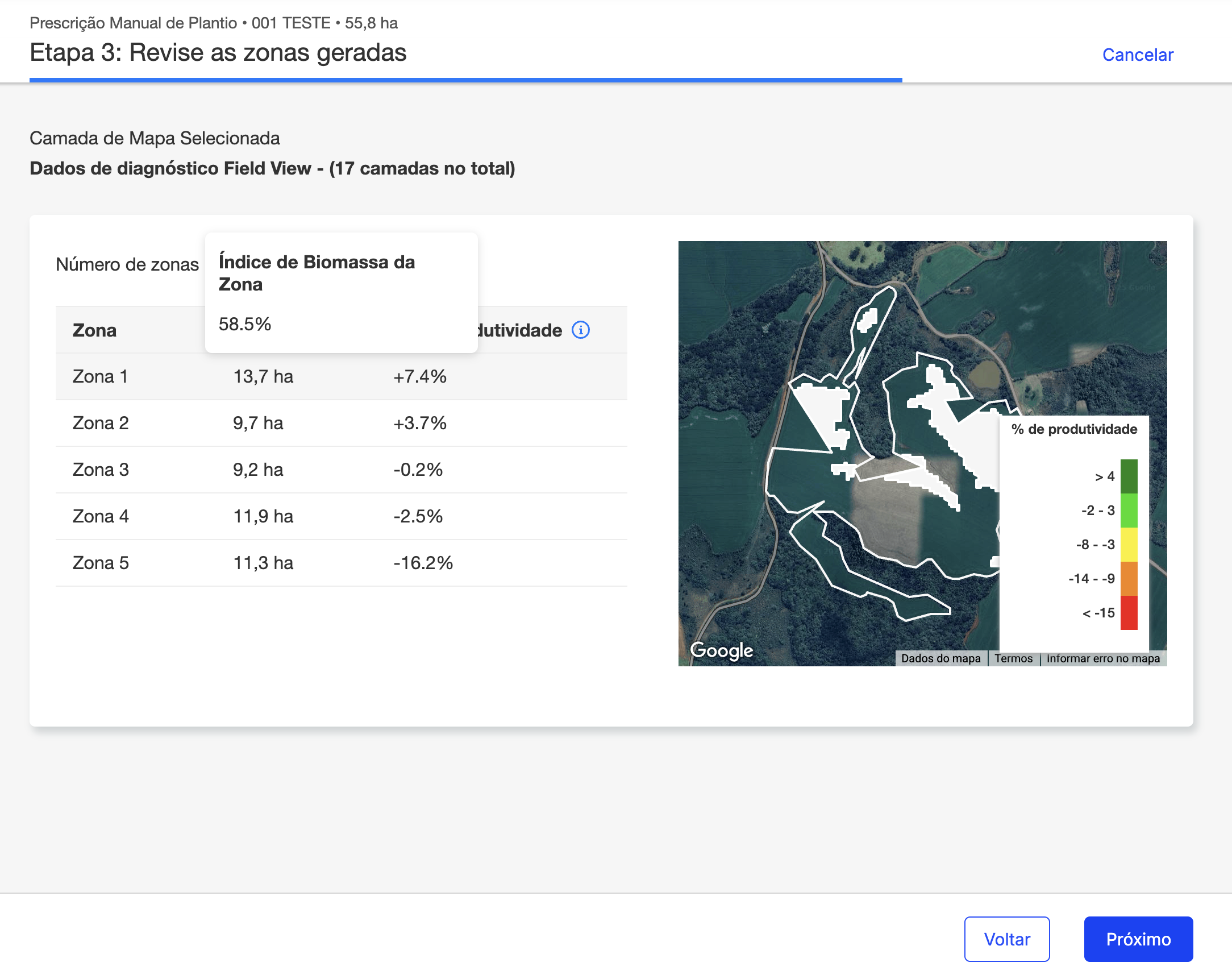Click the Zona column header
This screenshot has width=1232, height=979.
94,330
